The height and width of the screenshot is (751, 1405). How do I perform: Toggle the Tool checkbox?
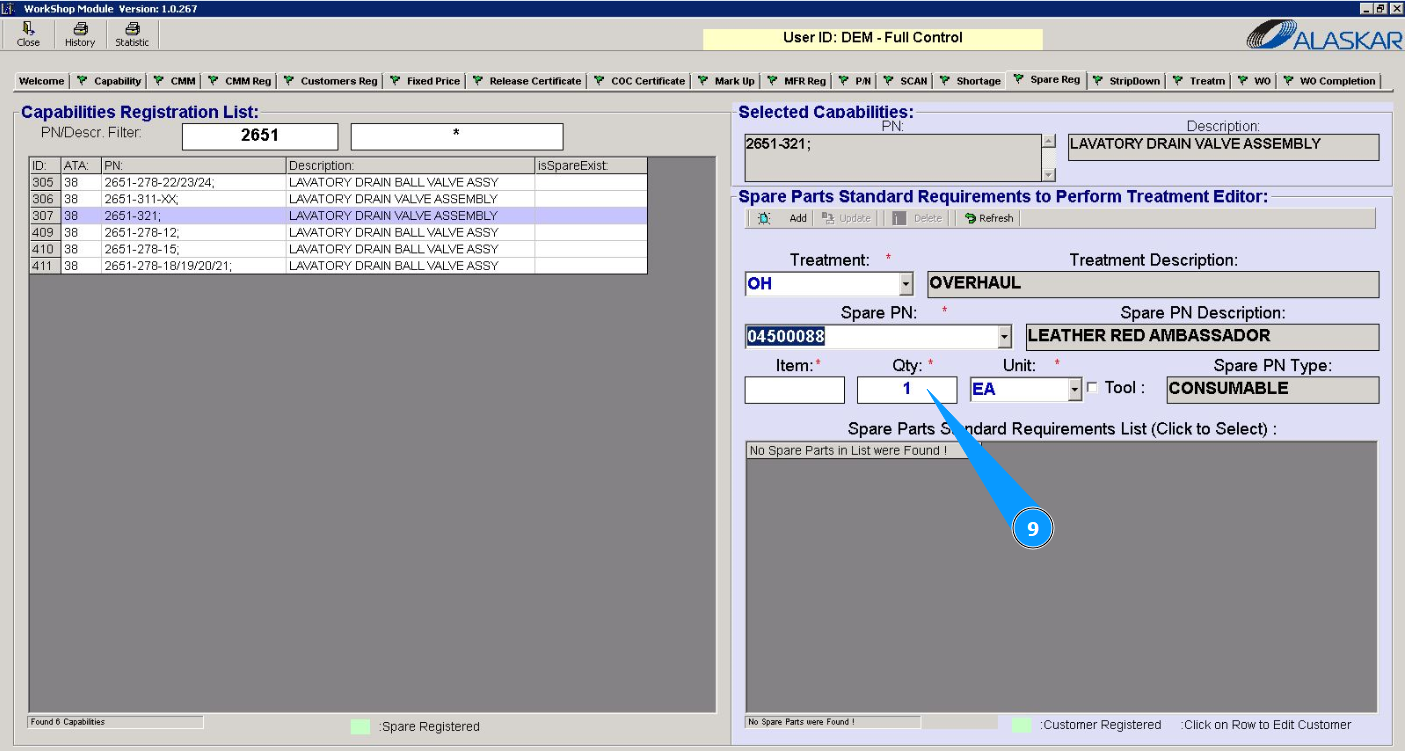click(x=1092, y=388)
